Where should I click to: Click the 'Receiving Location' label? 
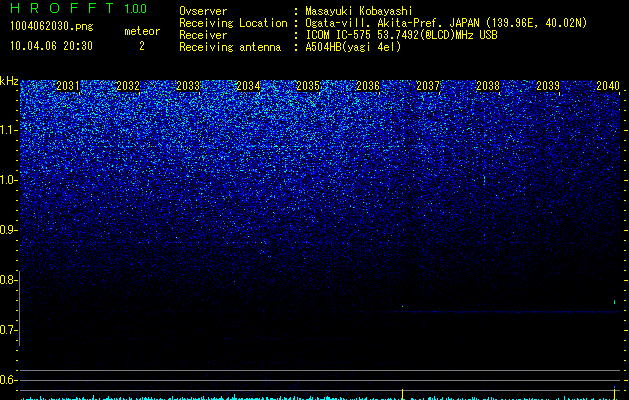click(233, 23)
